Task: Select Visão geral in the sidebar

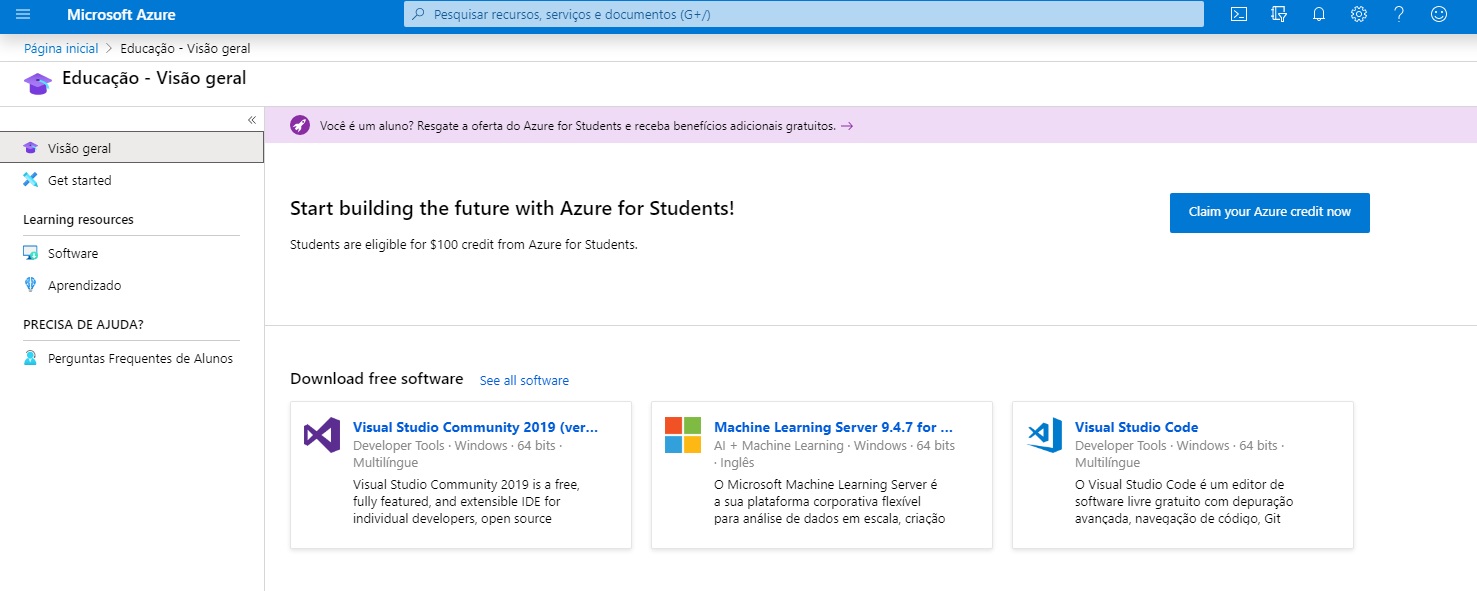Action: (132, 148)
